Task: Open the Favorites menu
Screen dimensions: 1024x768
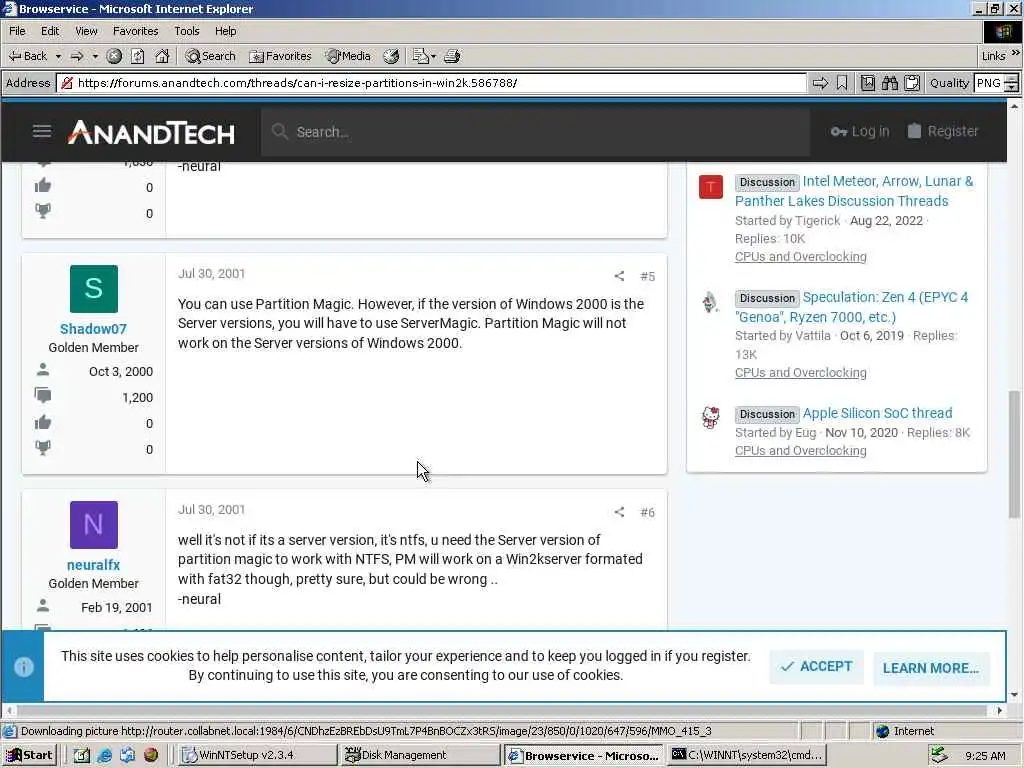Action: pyautogui.click(x=135, y=31)
